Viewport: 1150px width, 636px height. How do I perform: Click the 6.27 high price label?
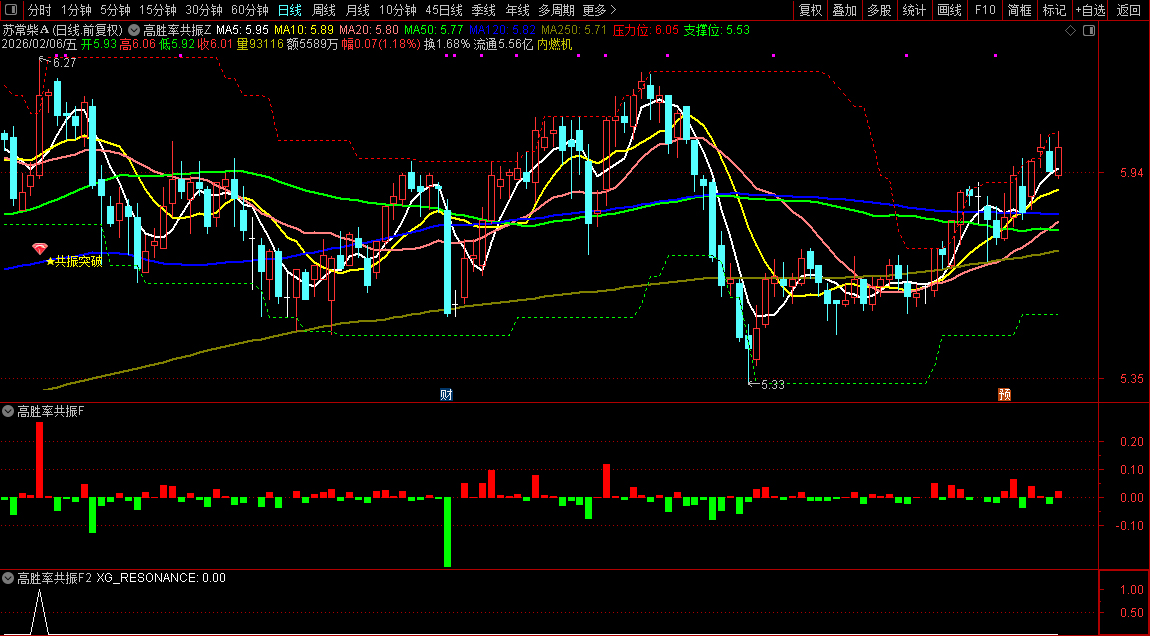65,63
